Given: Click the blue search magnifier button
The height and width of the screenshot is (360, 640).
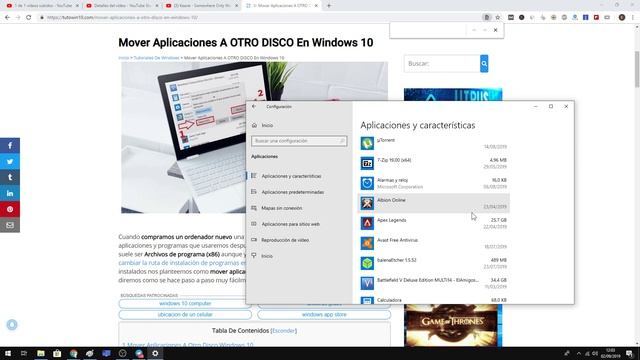Looking at the screenshot, I should click(484, 64).
